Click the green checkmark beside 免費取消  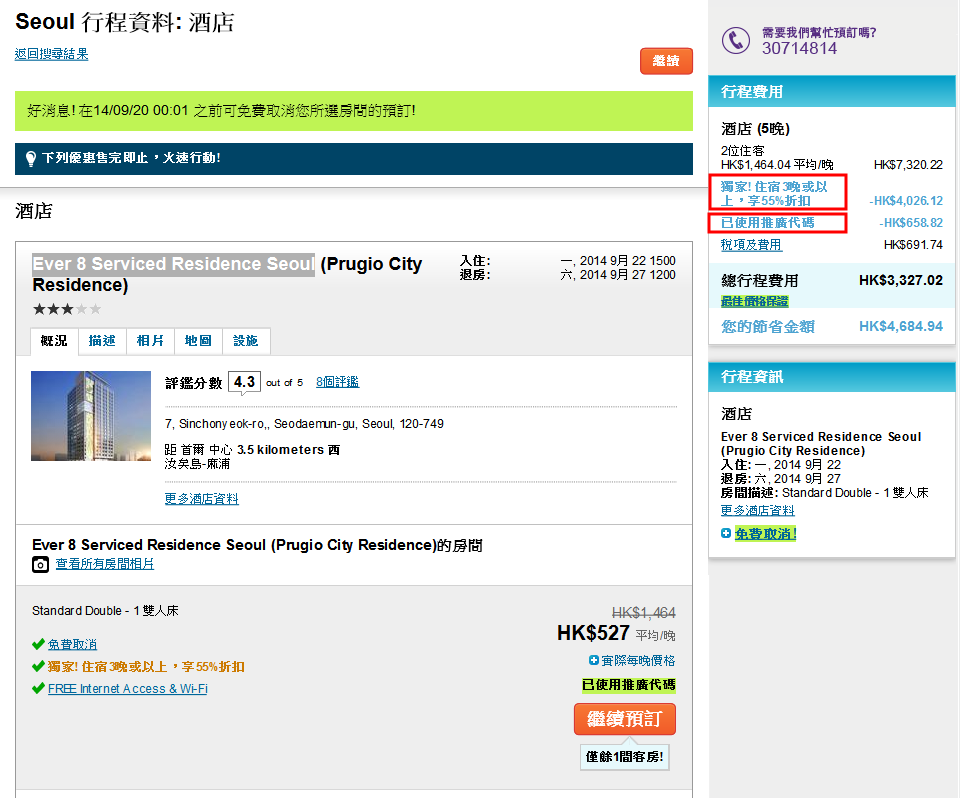[38, 645]
